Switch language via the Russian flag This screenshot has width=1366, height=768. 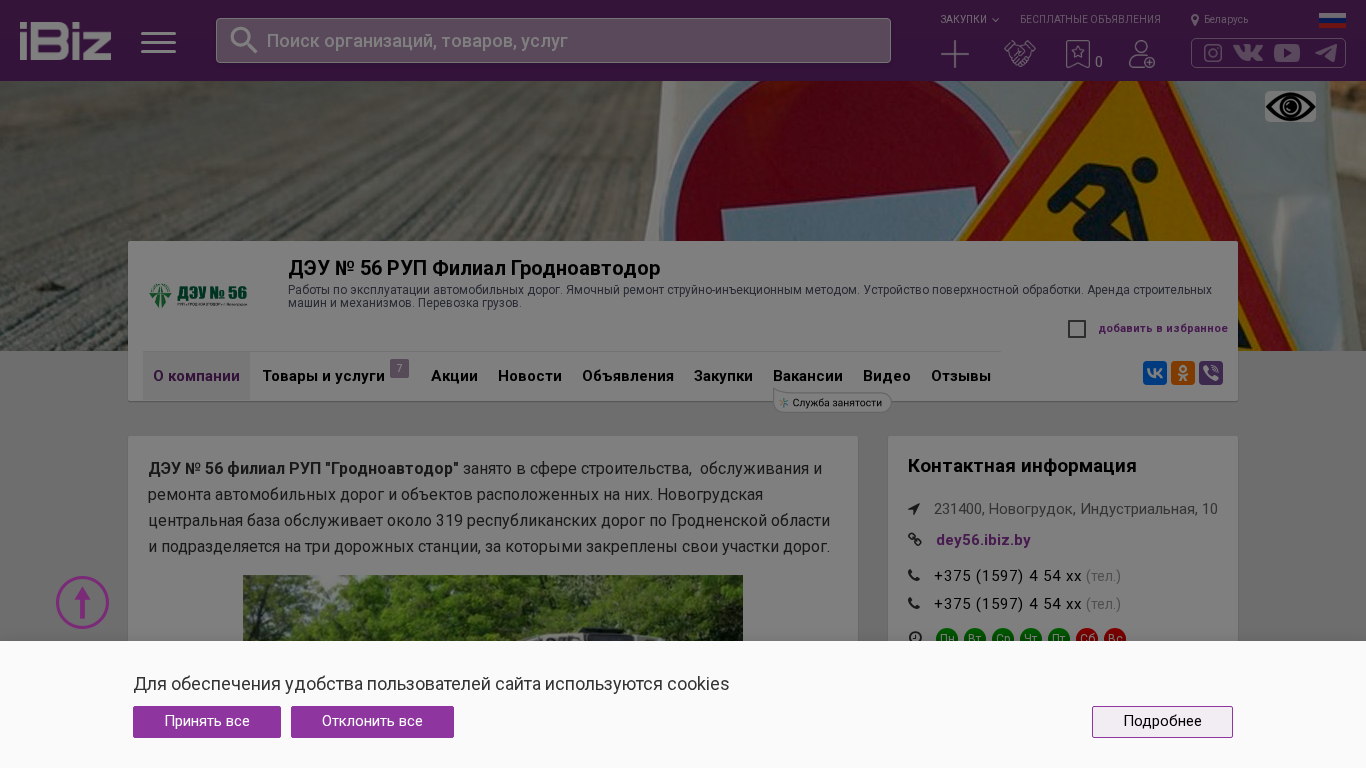[x=1332, y=20]
